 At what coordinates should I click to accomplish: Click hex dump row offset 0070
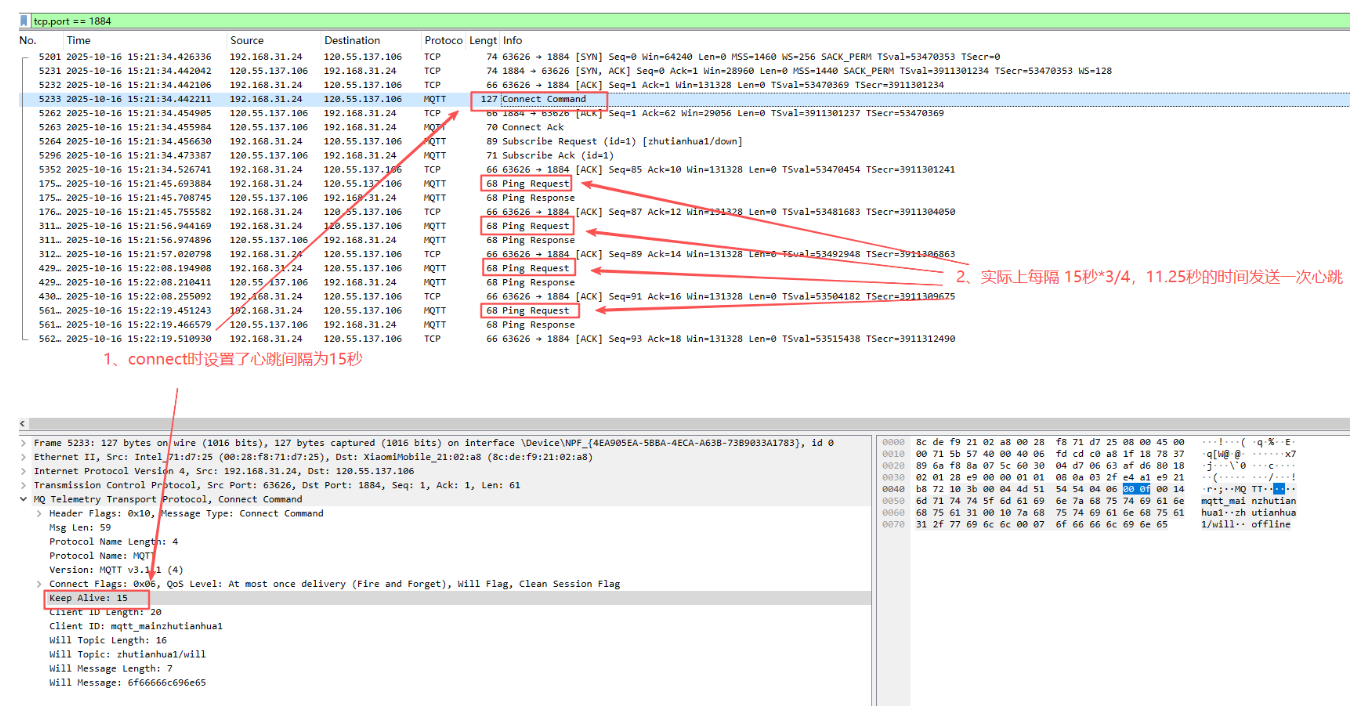[894, 524]
